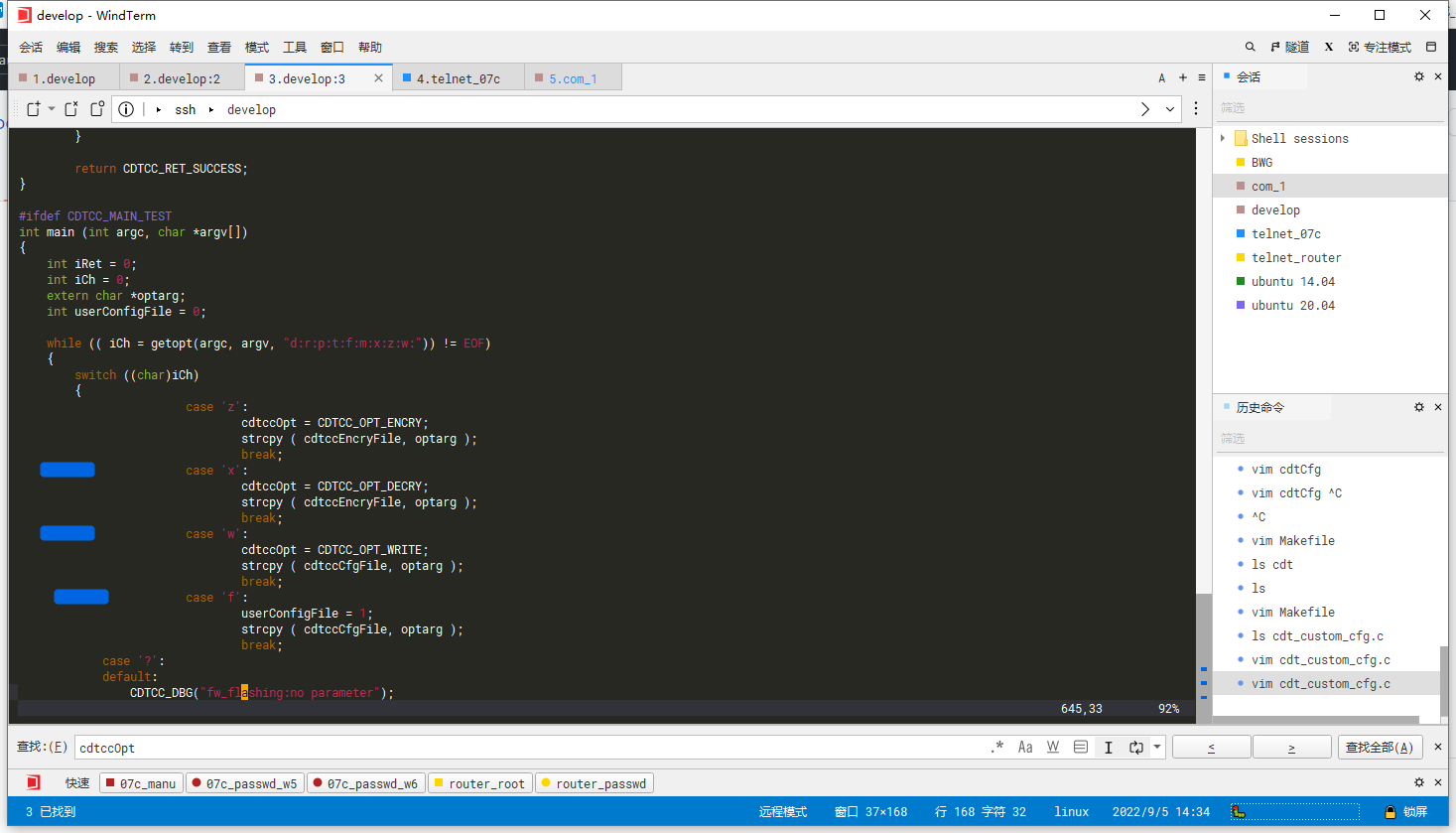The image size is (1456, 833).
Task: Switch to the 1.develop tab
Action: pos(64,78)
